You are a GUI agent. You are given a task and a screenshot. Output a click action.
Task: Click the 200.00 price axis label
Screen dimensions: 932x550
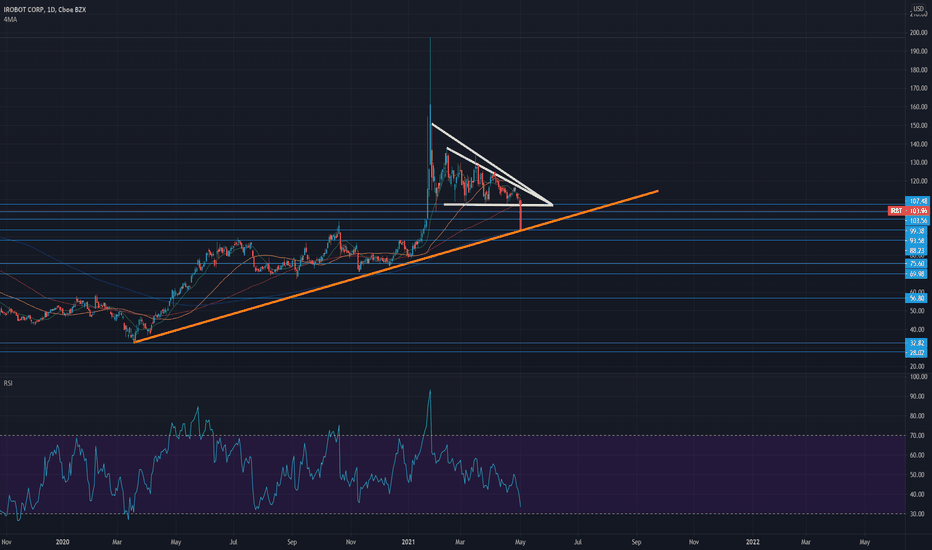[918, 33]
